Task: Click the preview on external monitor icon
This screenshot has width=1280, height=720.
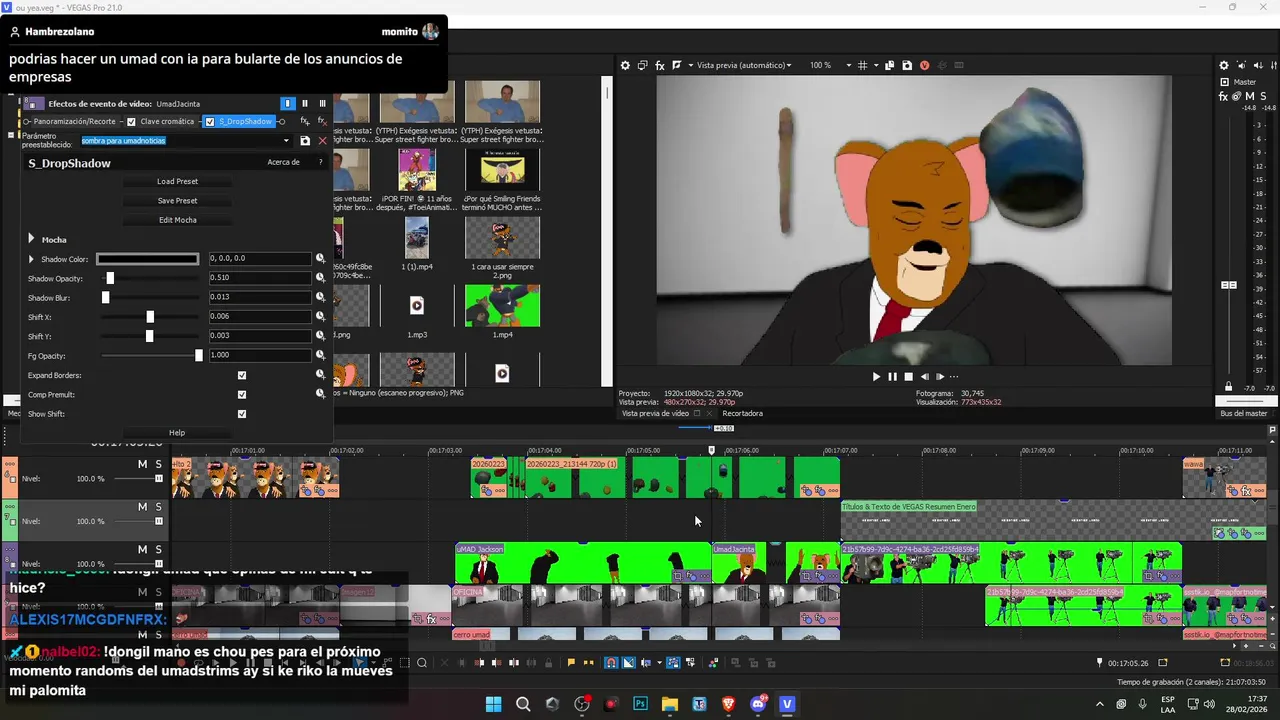Action: pos(643,65)
